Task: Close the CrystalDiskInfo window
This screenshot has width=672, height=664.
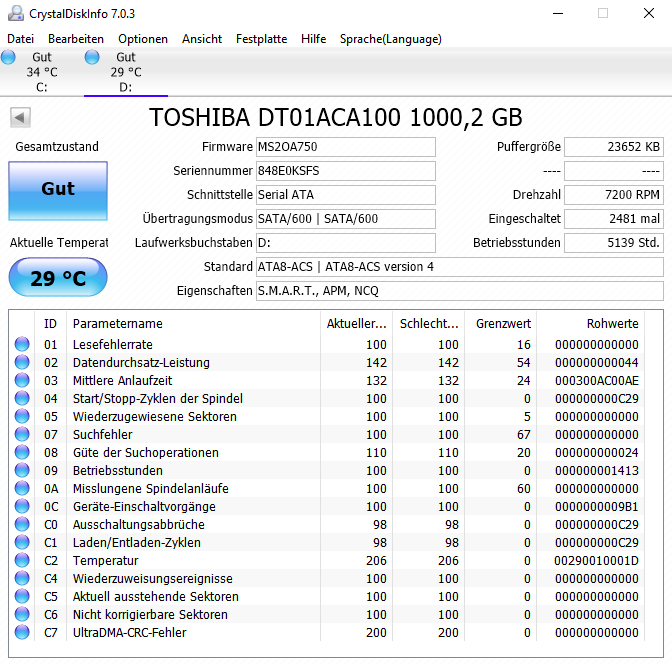Action: coord(649,13)
